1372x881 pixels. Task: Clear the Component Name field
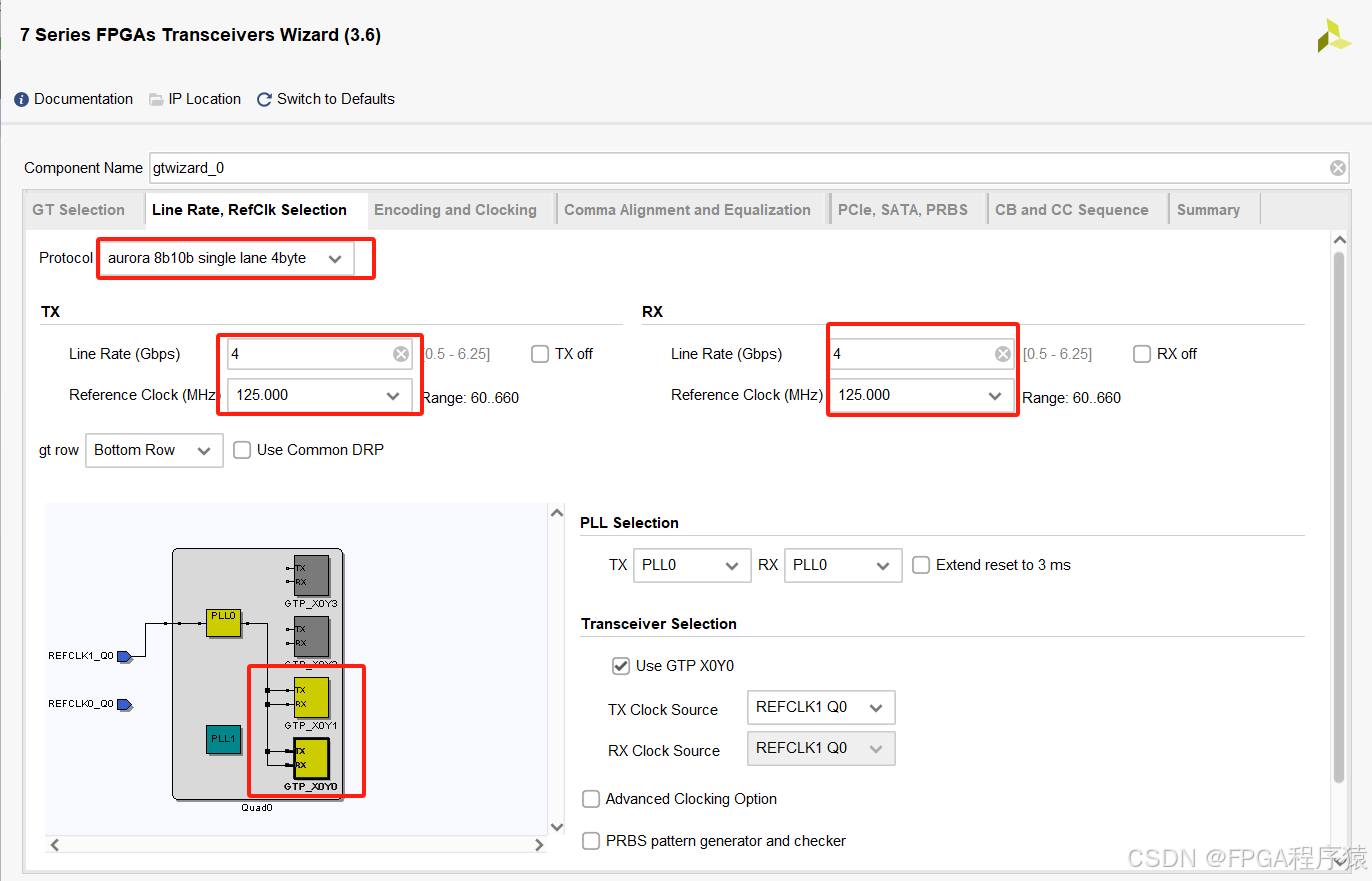[1337, 168]
